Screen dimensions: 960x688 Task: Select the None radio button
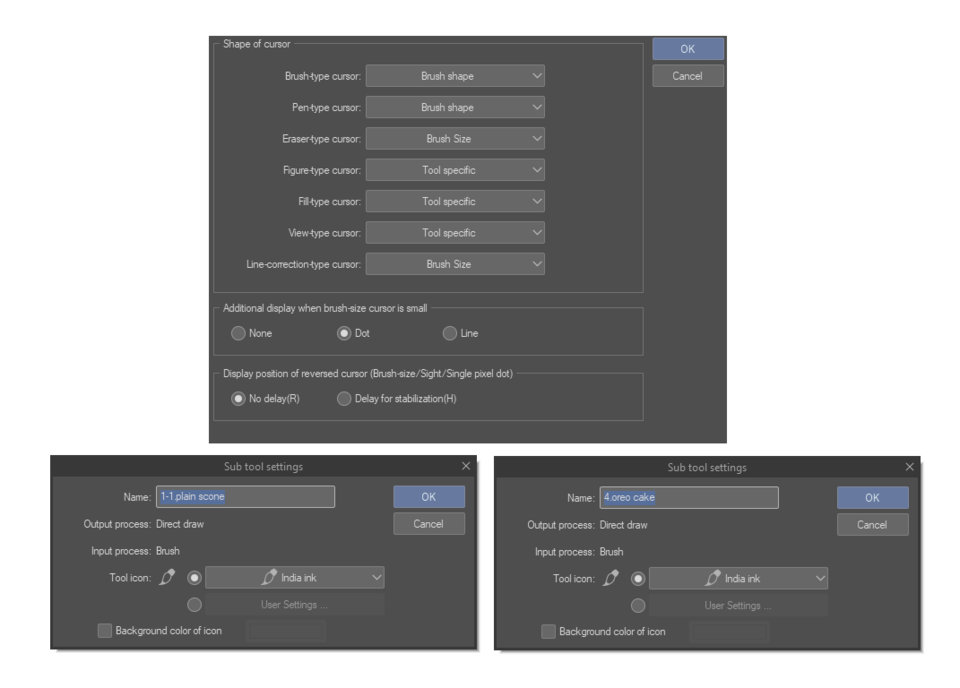(238, 333)
